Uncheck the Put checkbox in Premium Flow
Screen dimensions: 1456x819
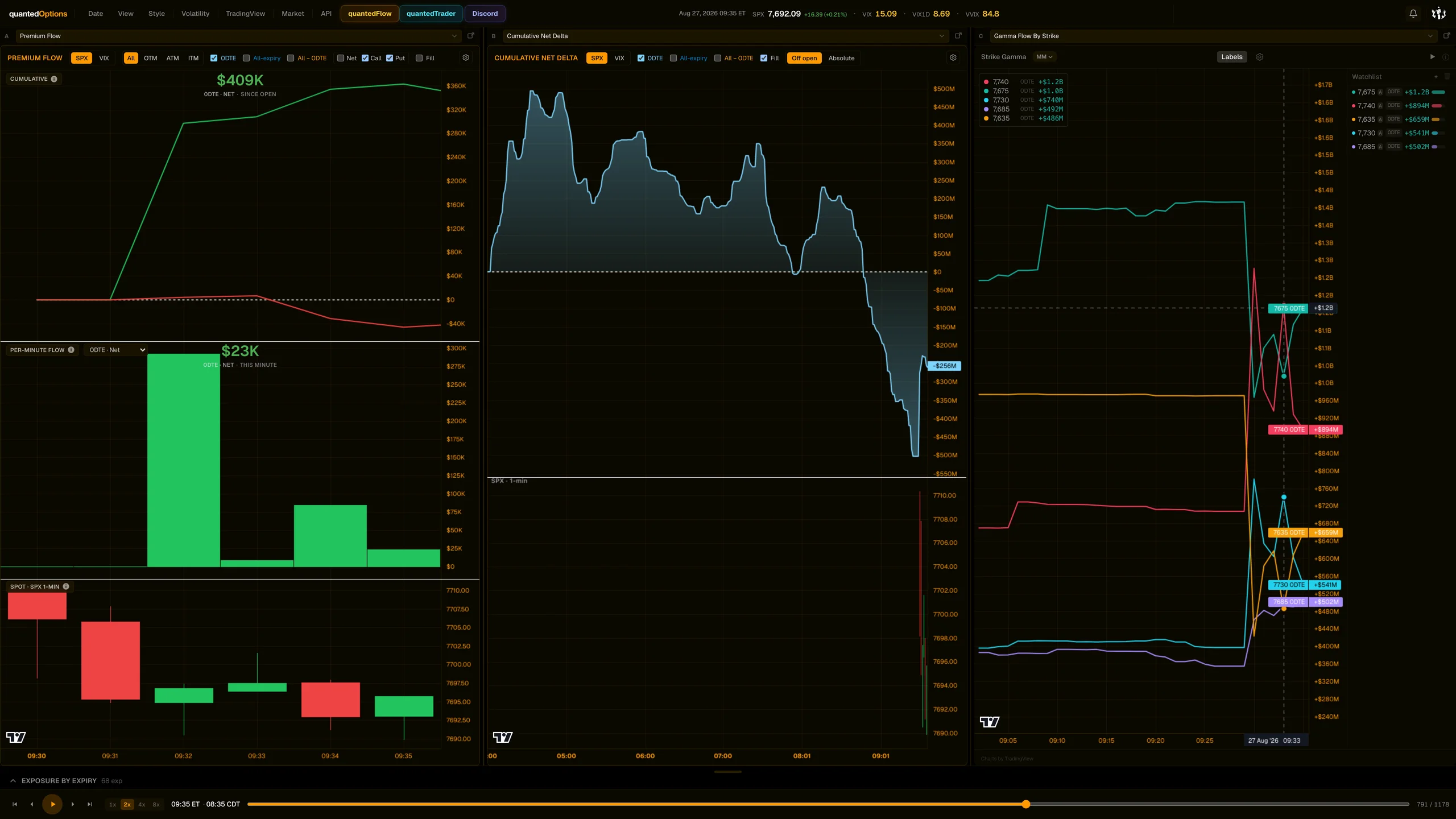(390, 58)
